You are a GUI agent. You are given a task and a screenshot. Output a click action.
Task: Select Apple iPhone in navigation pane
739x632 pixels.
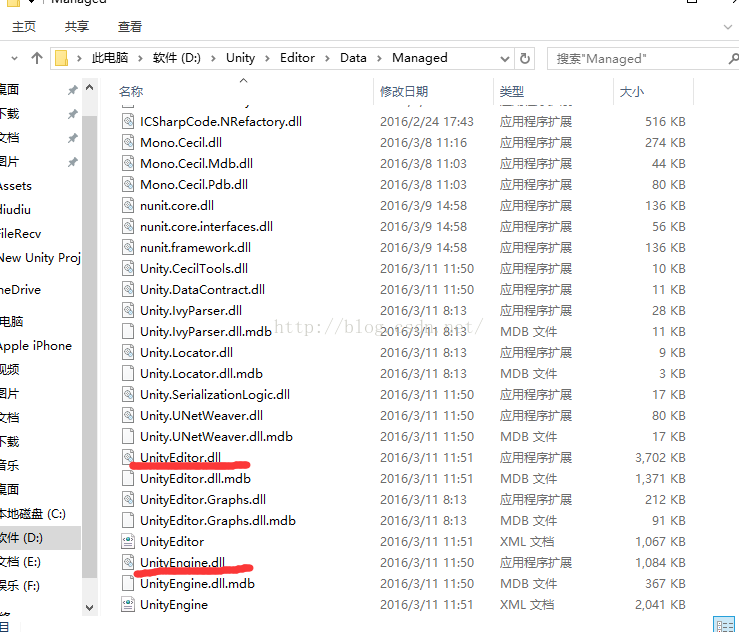(36, 346)
